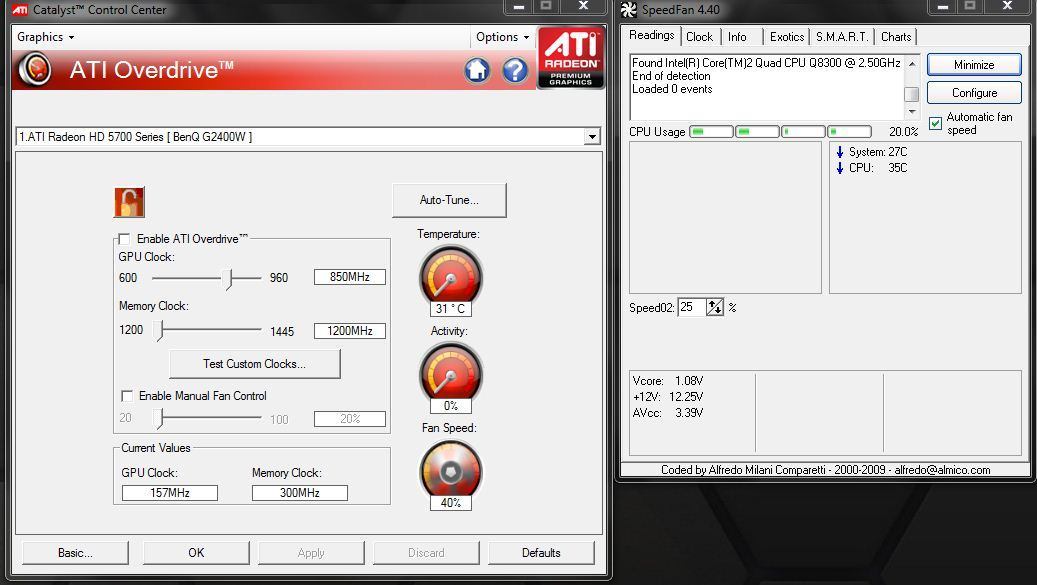Click the AVcc 3.39V reading

[x=668, y=413]
